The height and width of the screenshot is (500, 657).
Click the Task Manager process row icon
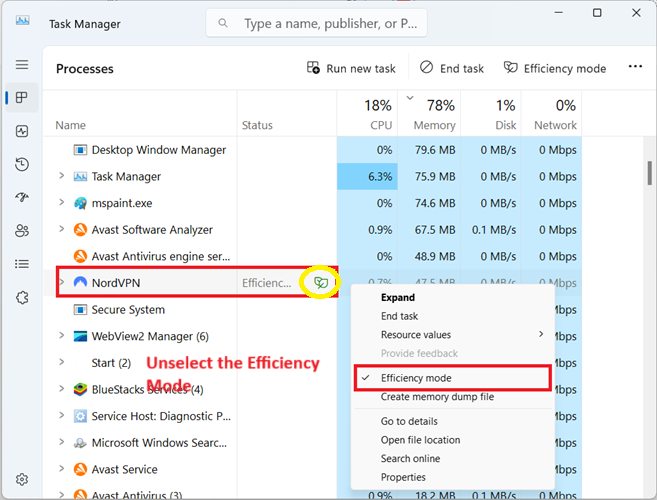80,177
